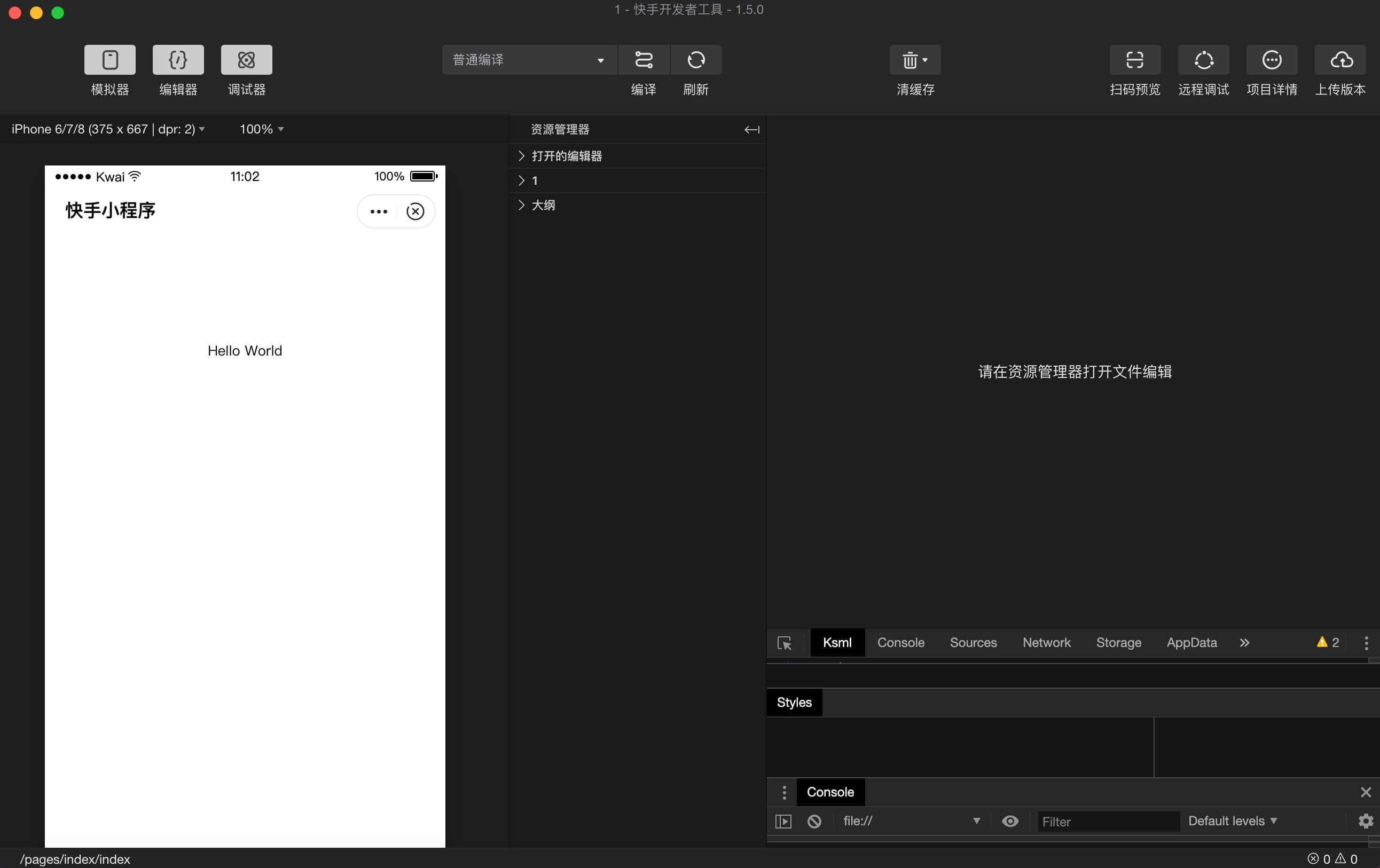Open the Default levels dropdown

(x=1232, y=821)
